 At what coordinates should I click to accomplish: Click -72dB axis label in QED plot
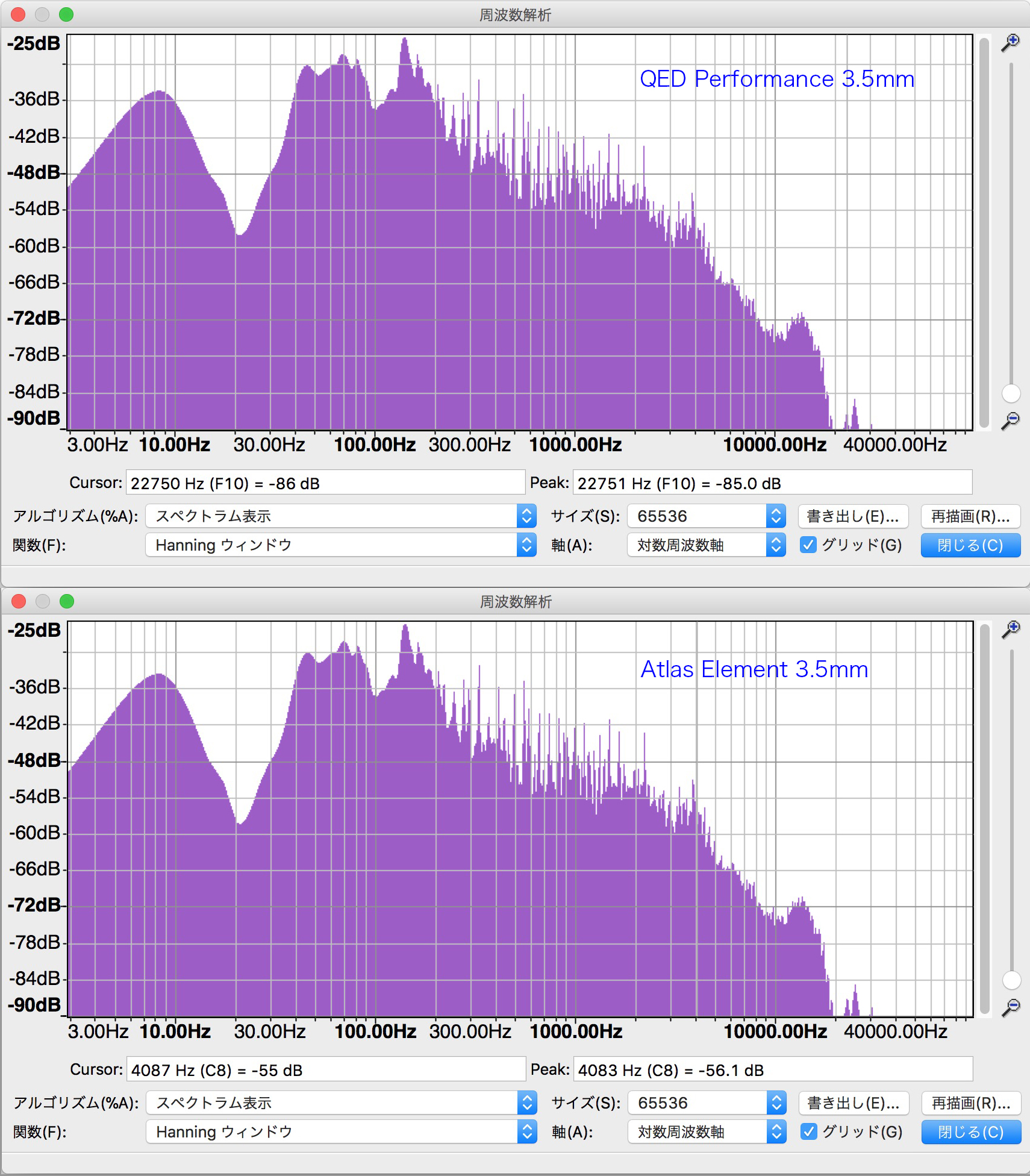click(34, 318)
